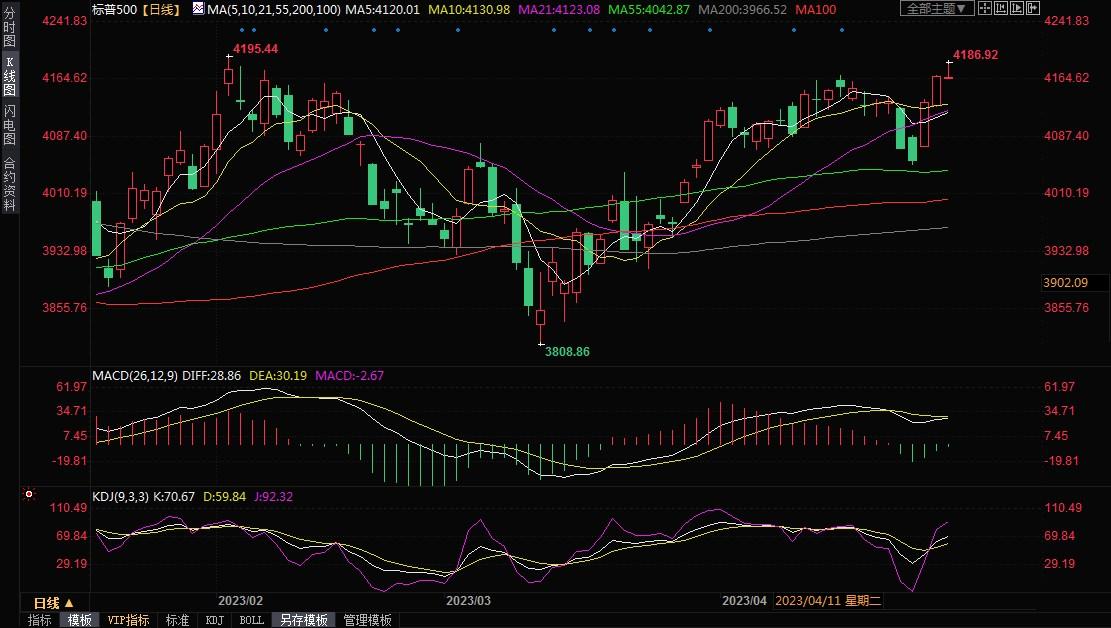This screenshot has width=1111, height=628.
Task: Click the 2023/03 time axis label
Action: [468, 600]
